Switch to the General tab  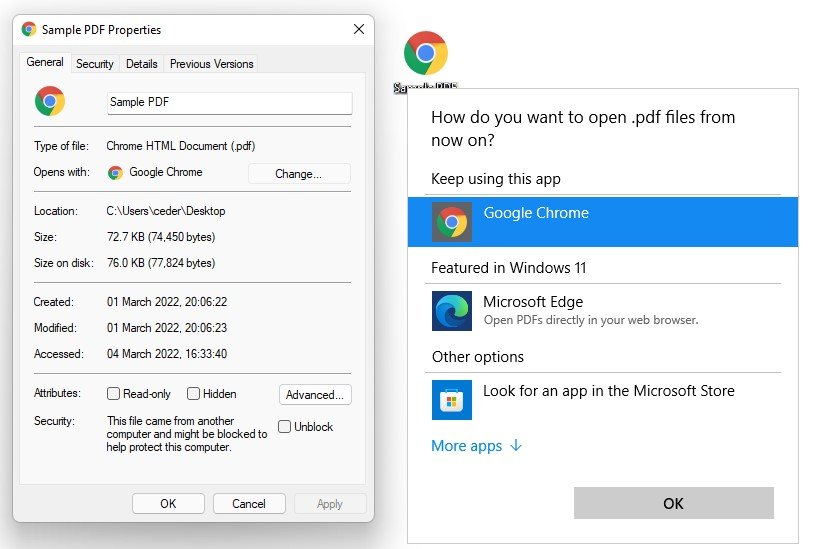[x=45, y=62]
